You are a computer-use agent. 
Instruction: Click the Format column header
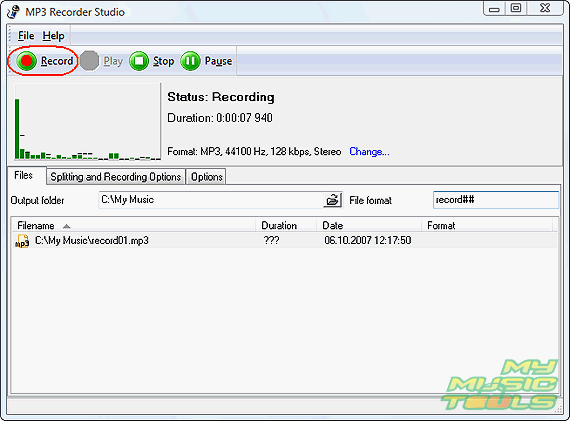pos(487,225)
